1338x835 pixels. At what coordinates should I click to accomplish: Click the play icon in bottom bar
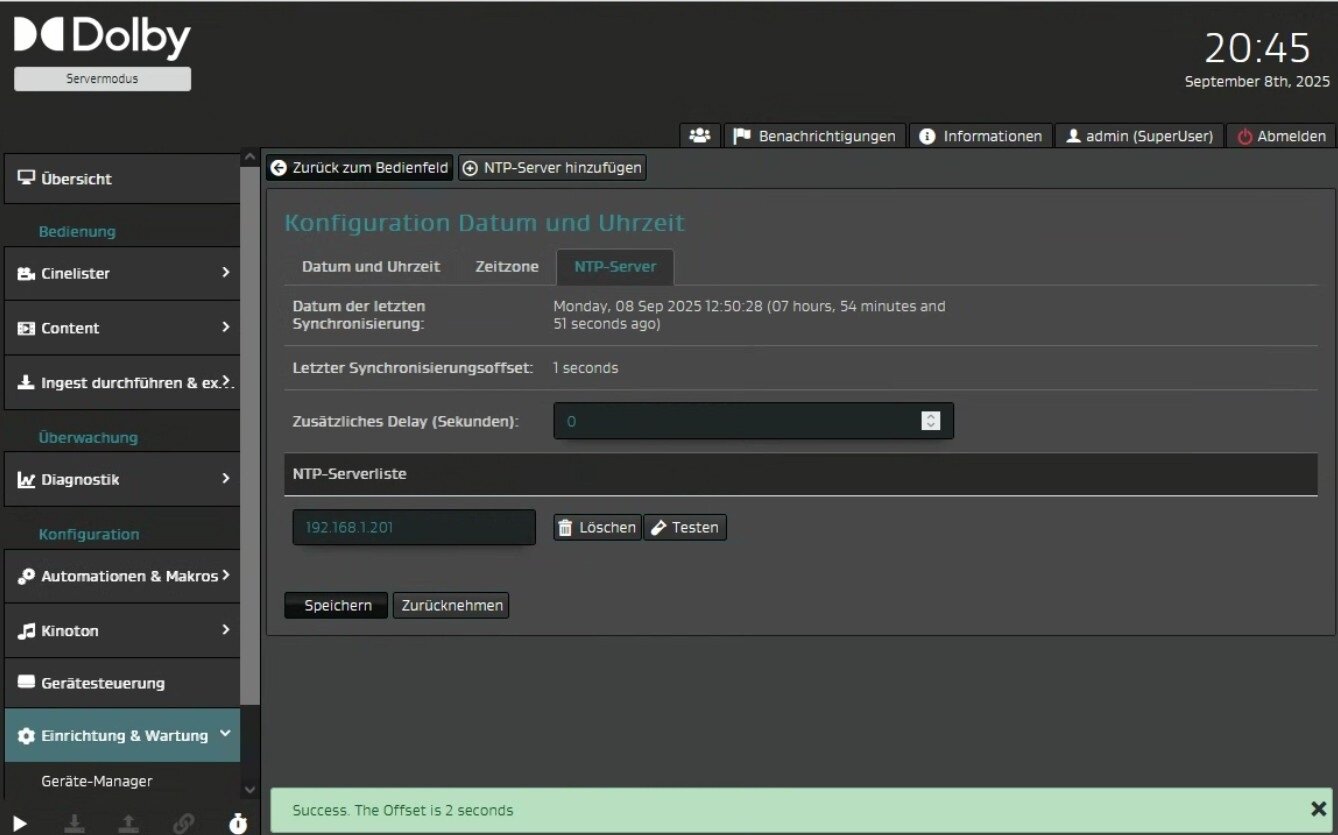[x=20, y=823]
